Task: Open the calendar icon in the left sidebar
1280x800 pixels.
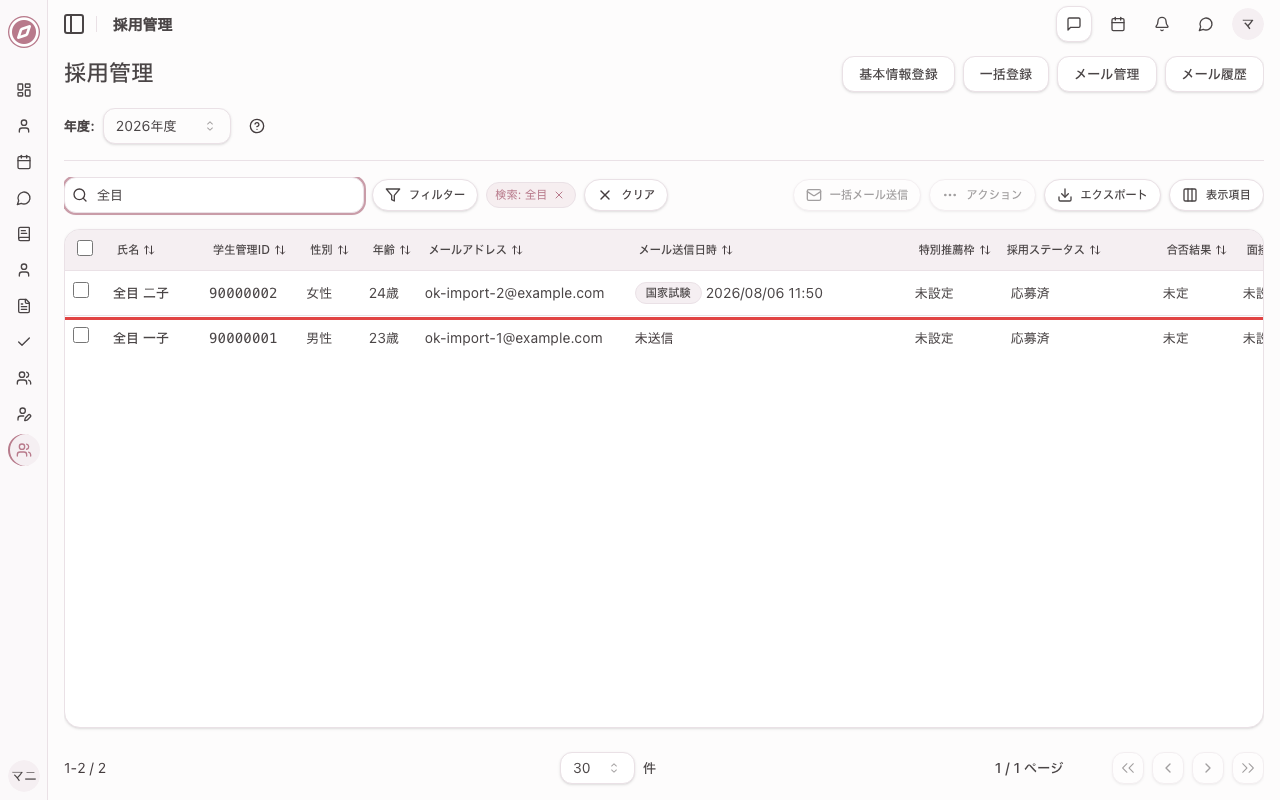Action: tap(24, 162)
